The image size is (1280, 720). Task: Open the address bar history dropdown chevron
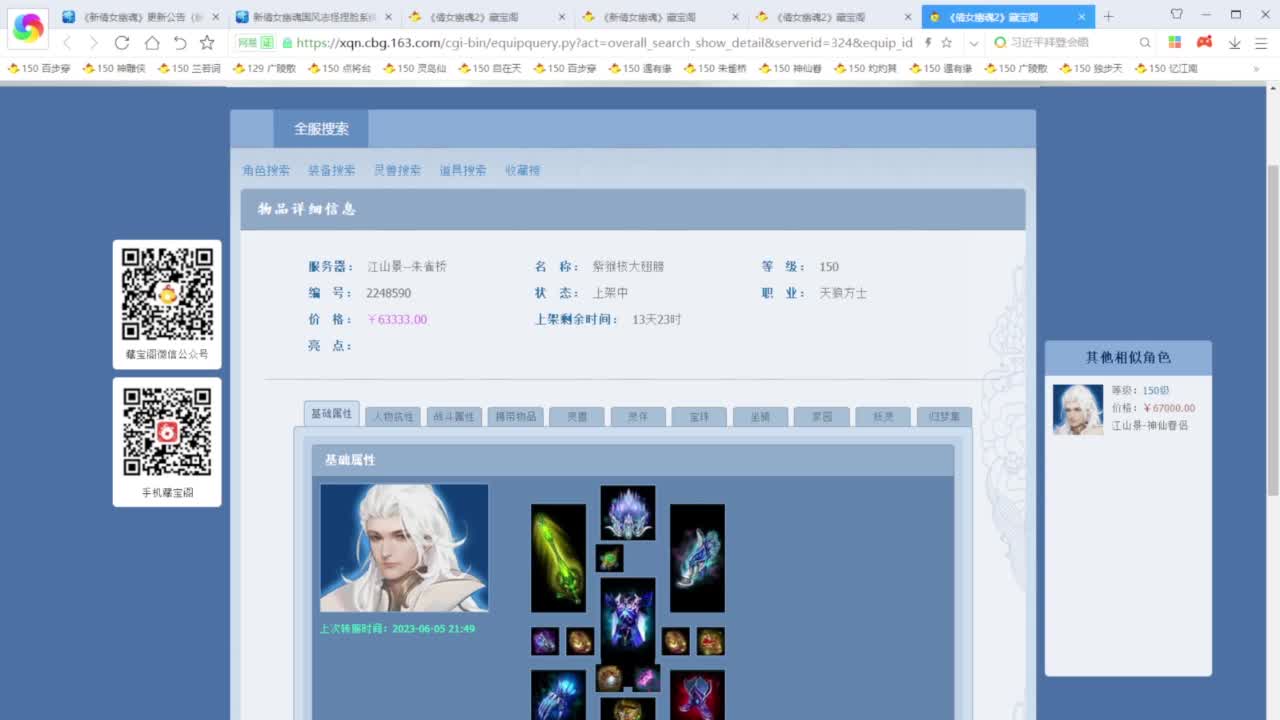coord(973,42)
